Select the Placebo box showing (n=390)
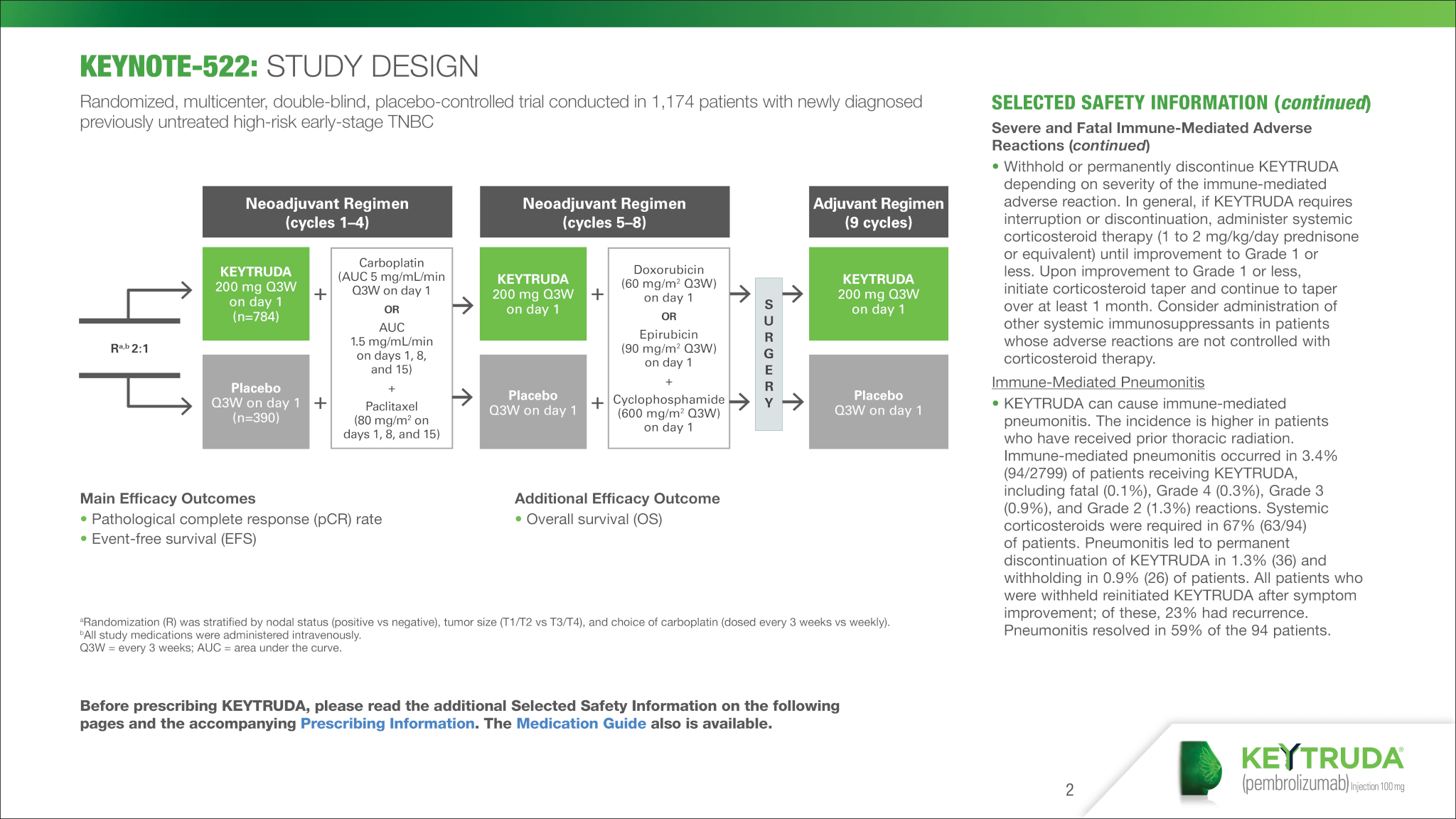The height and width of the screenshot is (819, 1456). tap(256, 402)
